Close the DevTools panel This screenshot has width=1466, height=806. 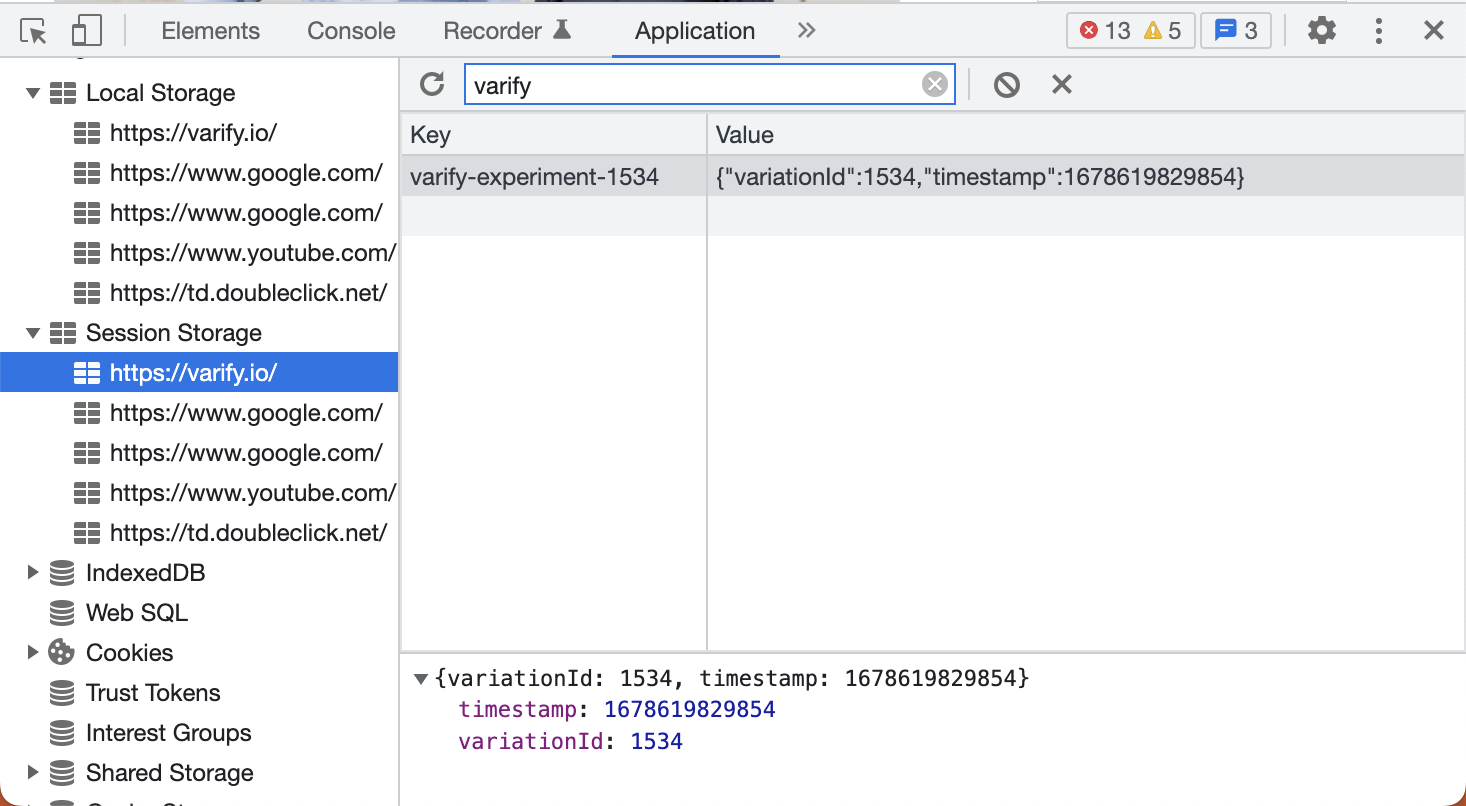(1434, 31)
